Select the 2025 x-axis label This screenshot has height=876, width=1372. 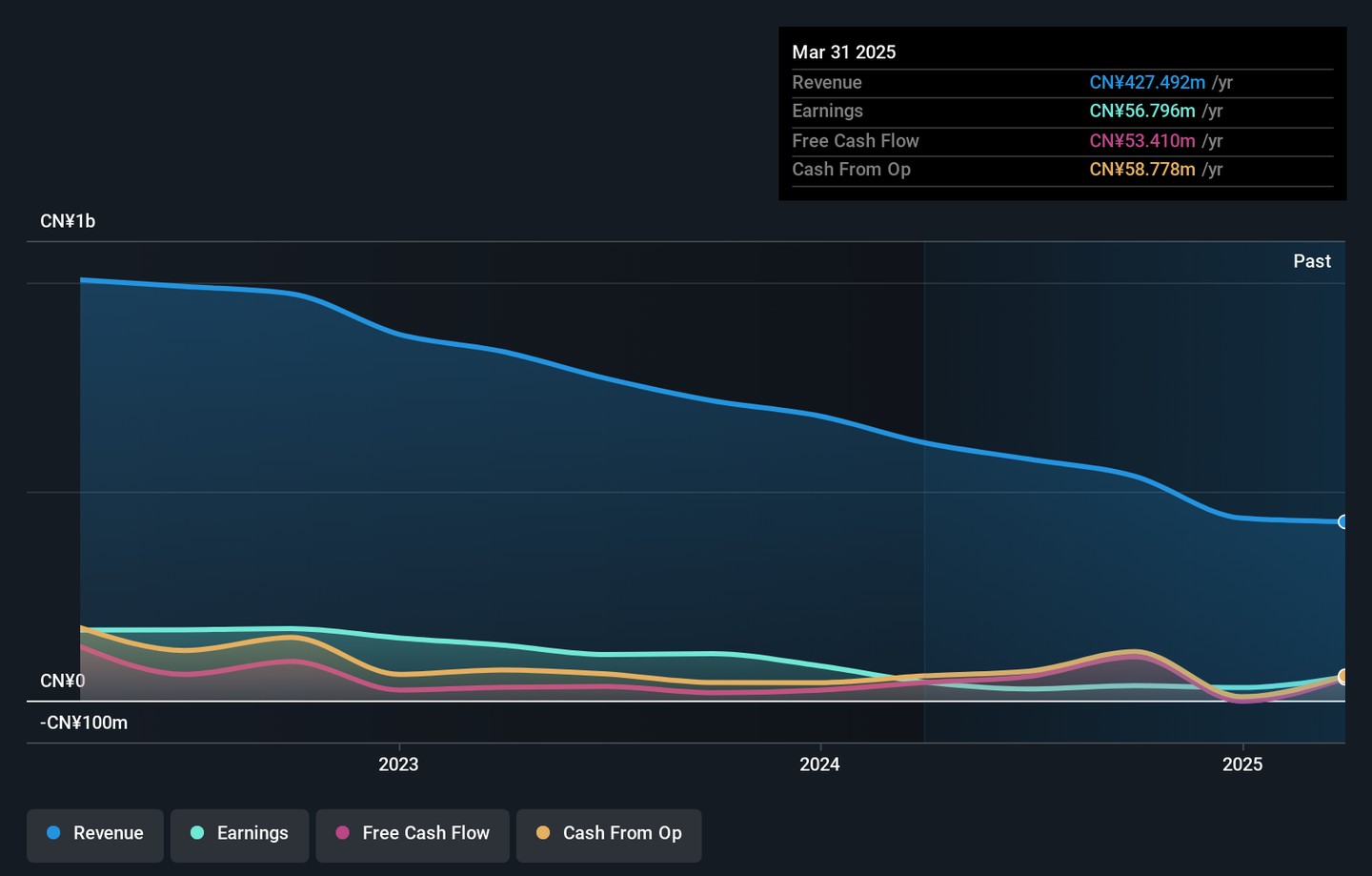(x=1242, y=764)
